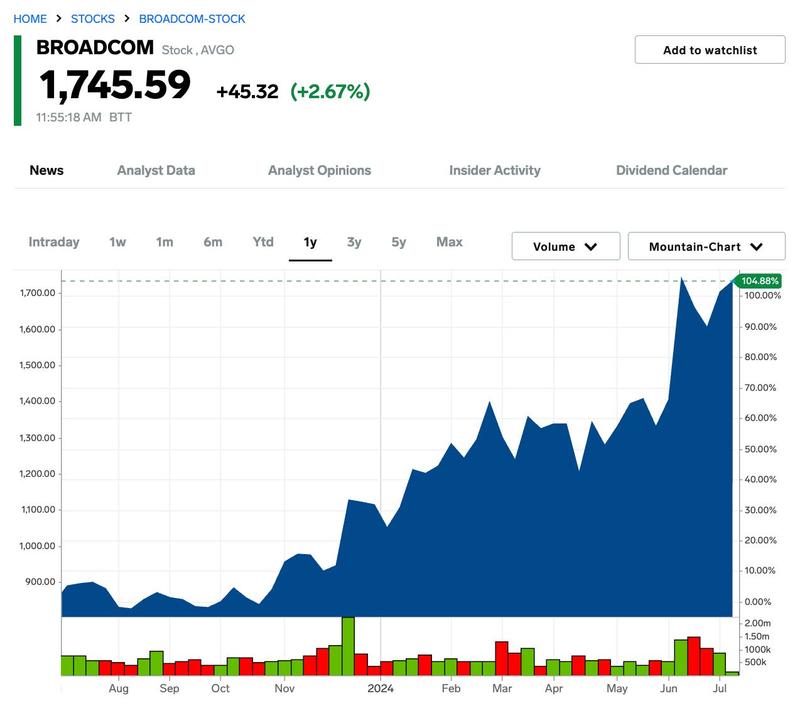Open the Analyst Opinions tab
The image size is (800, 705).
pos(319,170)
